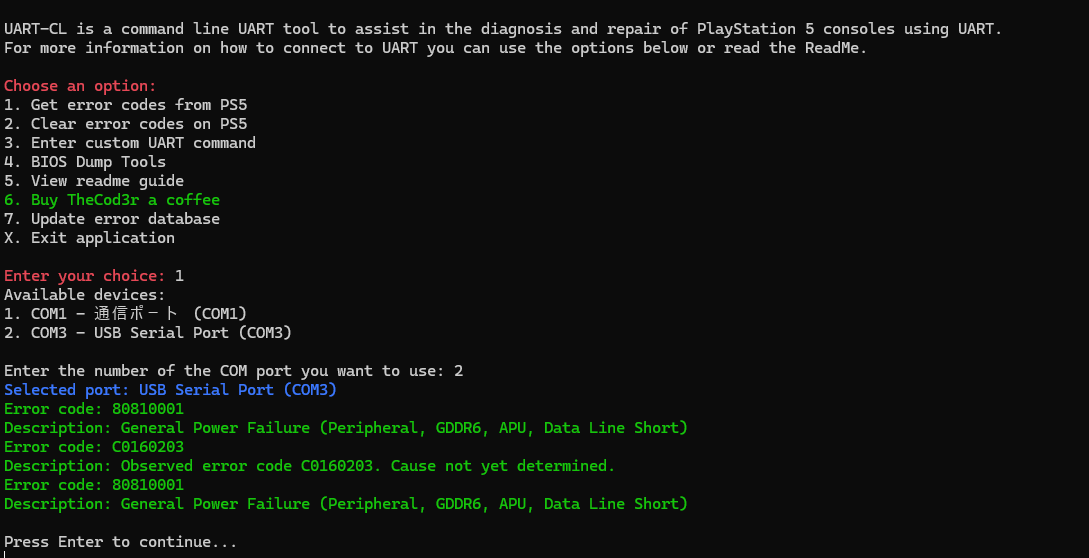Click the "Clear error codes on PS5" option
1089x558 pixels.
pyautogui.click(x=125, y=124)
